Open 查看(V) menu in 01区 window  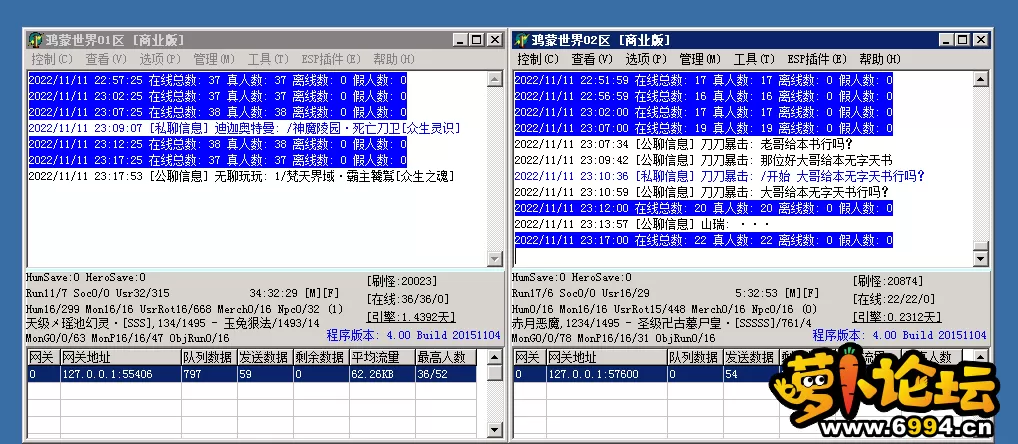click(106, 59)
